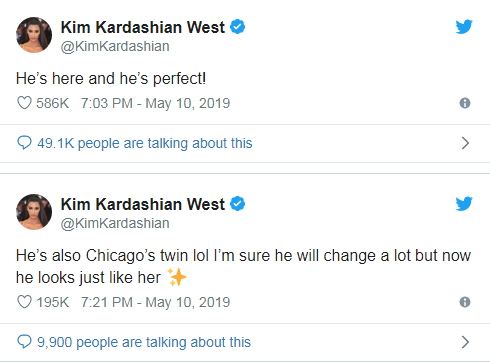This screenshot has width=490, height=362.
Task: Click the Twitter bird icon on first tweet
Action: tap(464, 27)
